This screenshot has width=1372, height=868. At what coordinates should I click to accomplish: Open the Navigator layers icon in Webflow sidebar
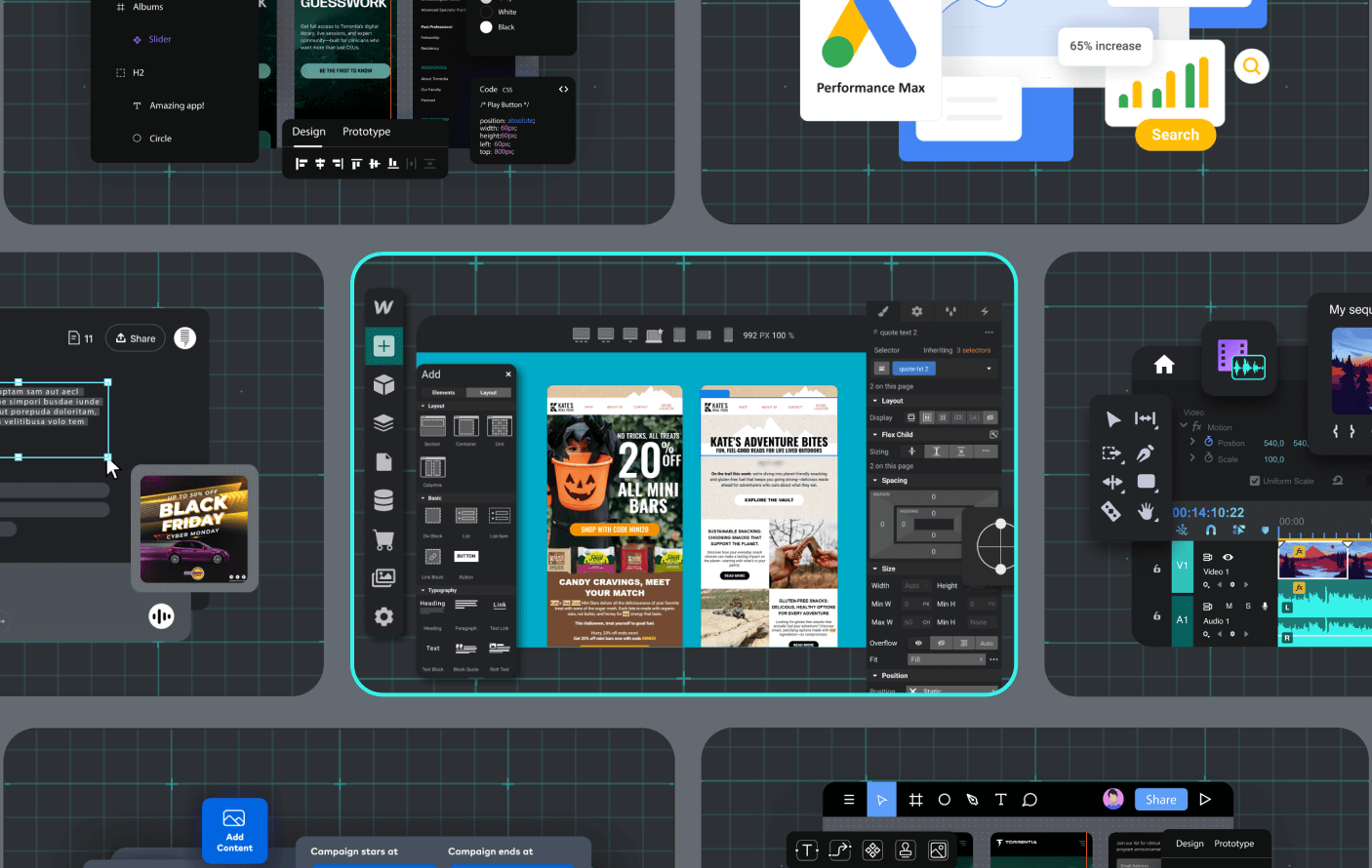click(383, 423)
